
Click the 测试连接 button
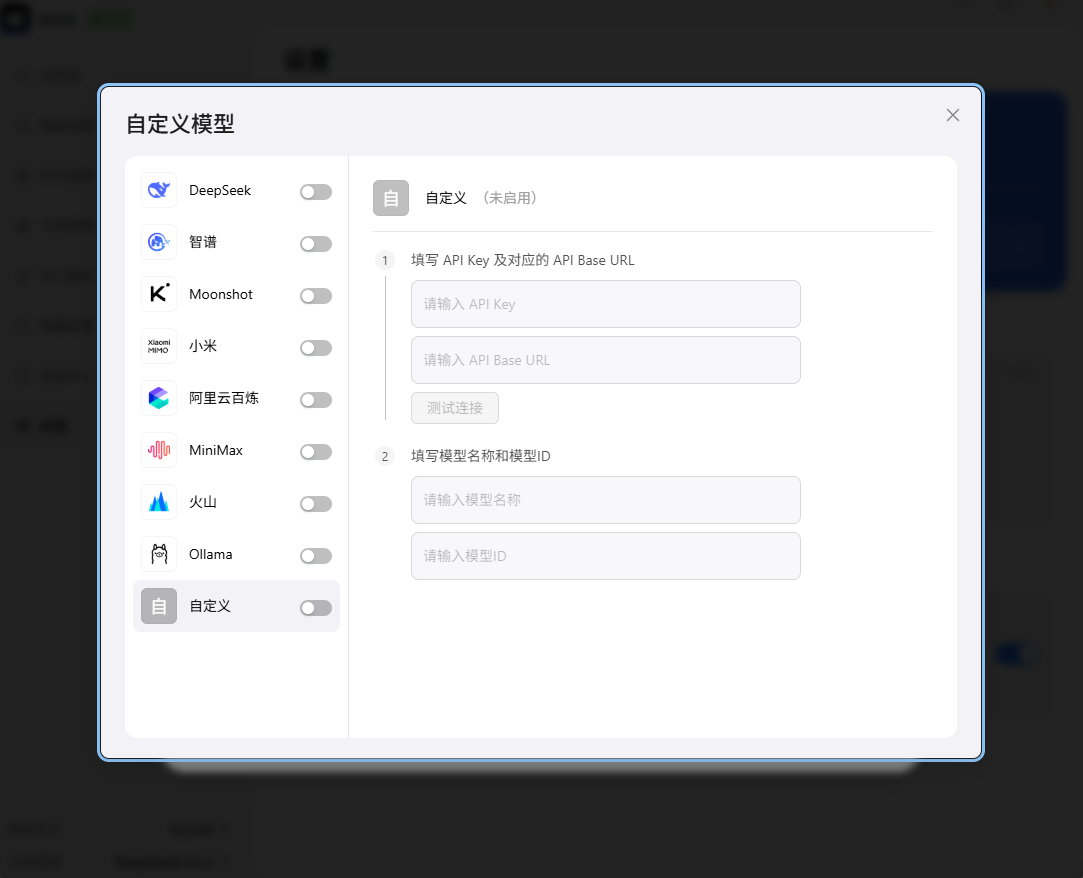(x=454, y=408)
